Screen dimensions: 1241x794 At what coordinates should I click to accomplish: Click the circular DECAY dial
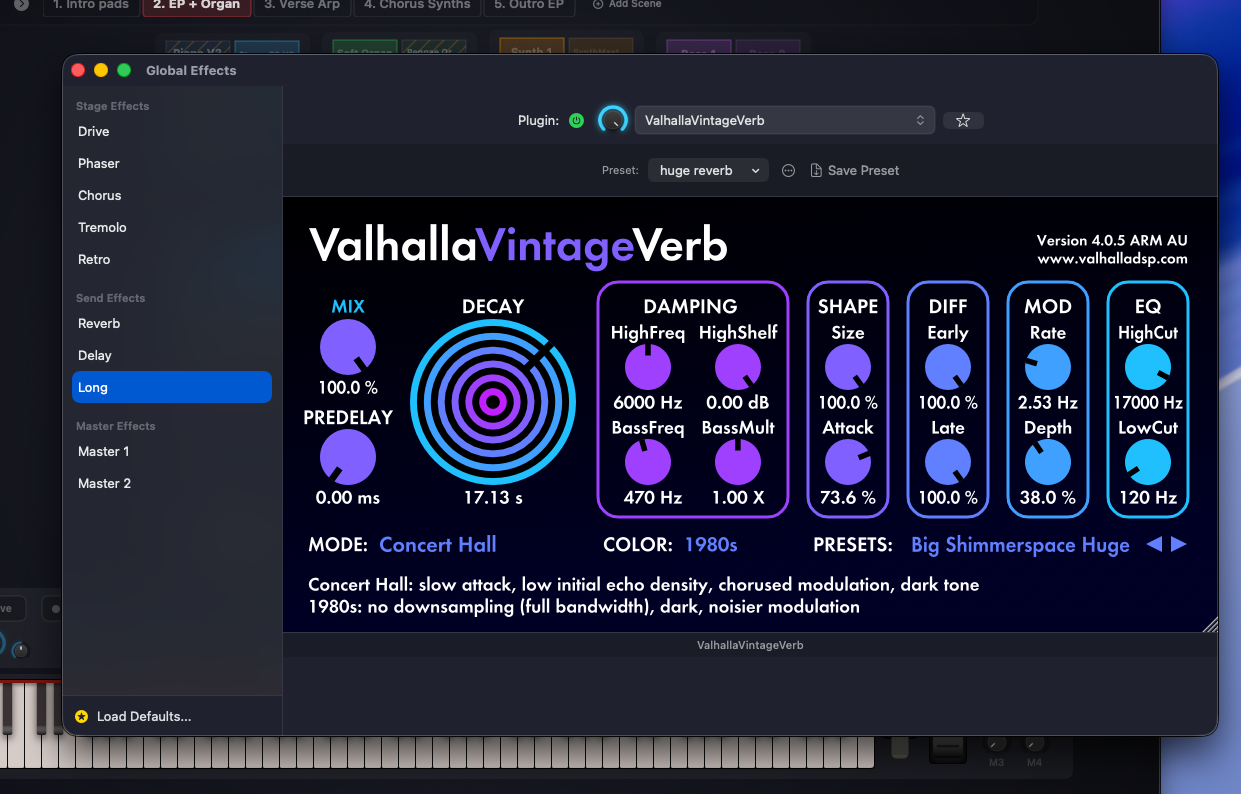493,402
